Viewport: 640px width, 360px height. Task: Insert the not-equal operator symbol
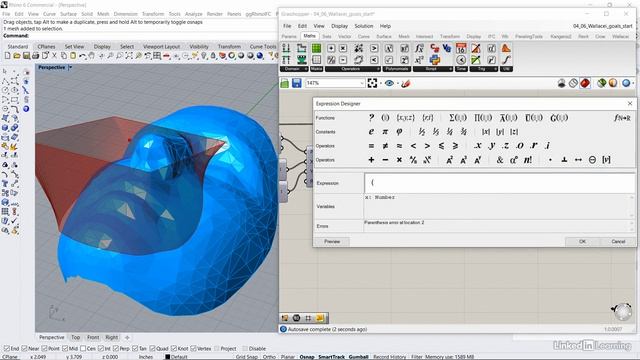pos(385,146)
